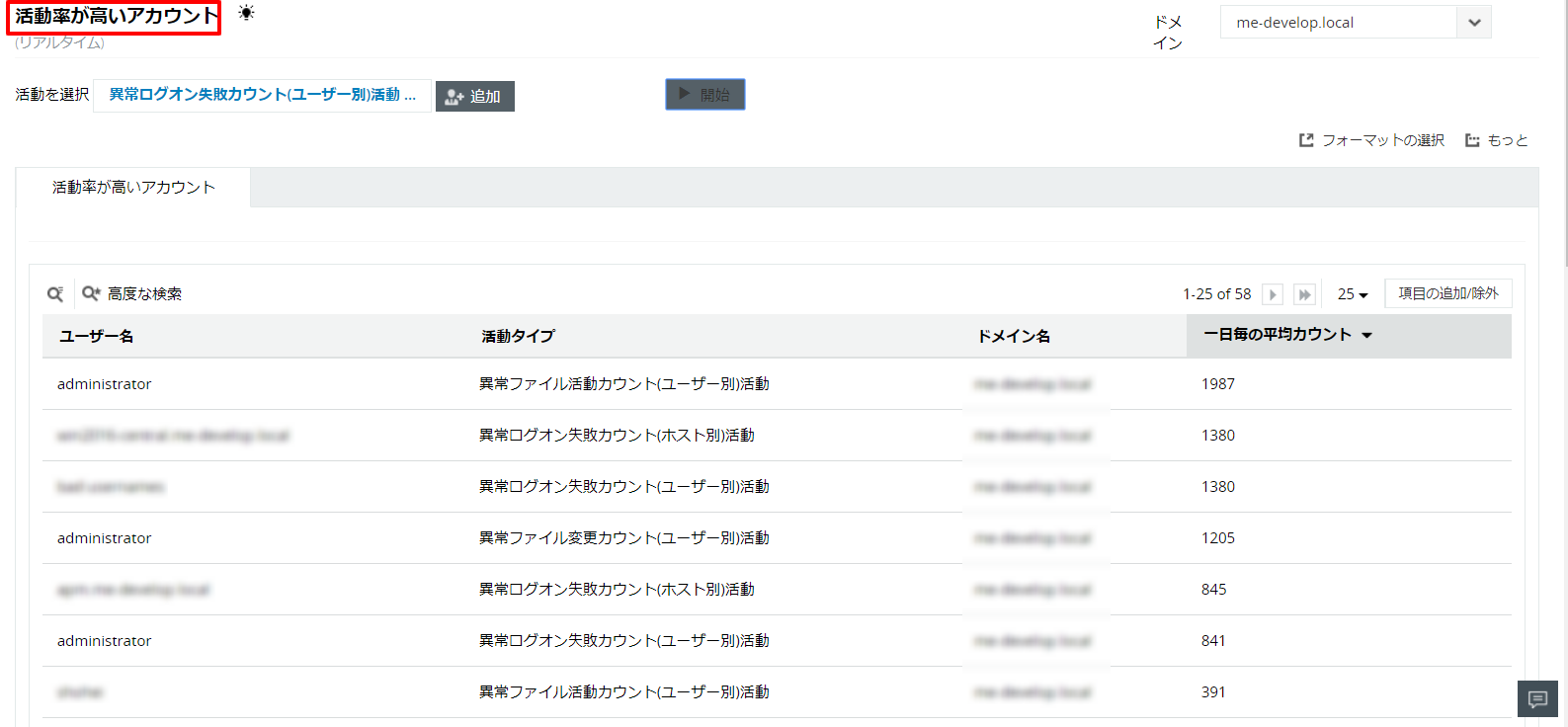
Task: Click first administrator row username
Action: tap(105, 384)
